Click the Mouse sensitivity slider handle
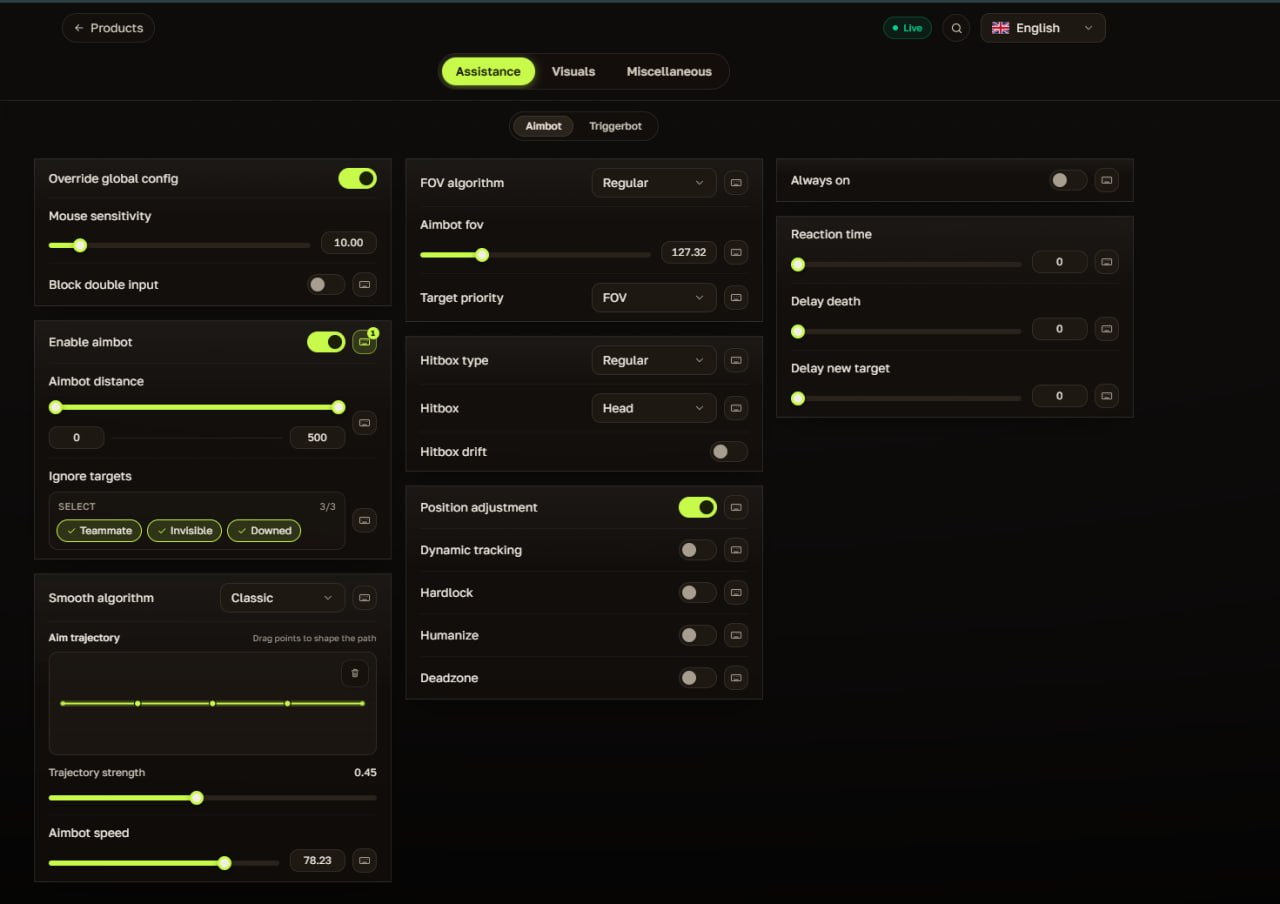Viewport: 1280px width, 904px height. [80, 245]
